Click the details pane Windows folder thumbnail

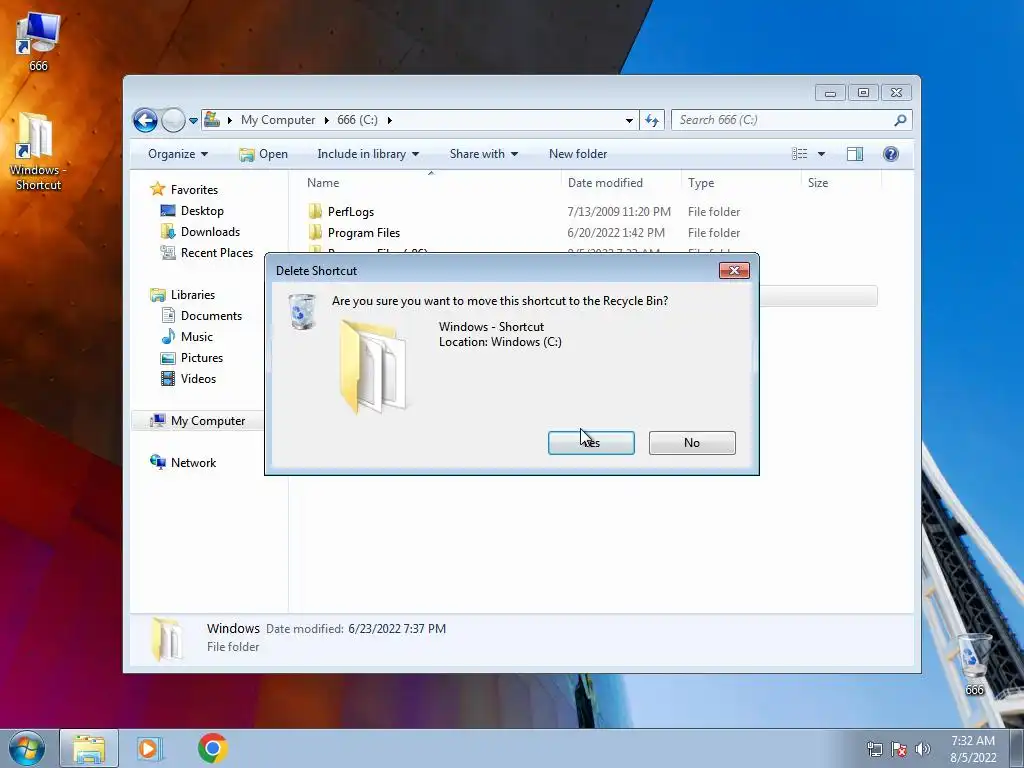click(167, 639)
